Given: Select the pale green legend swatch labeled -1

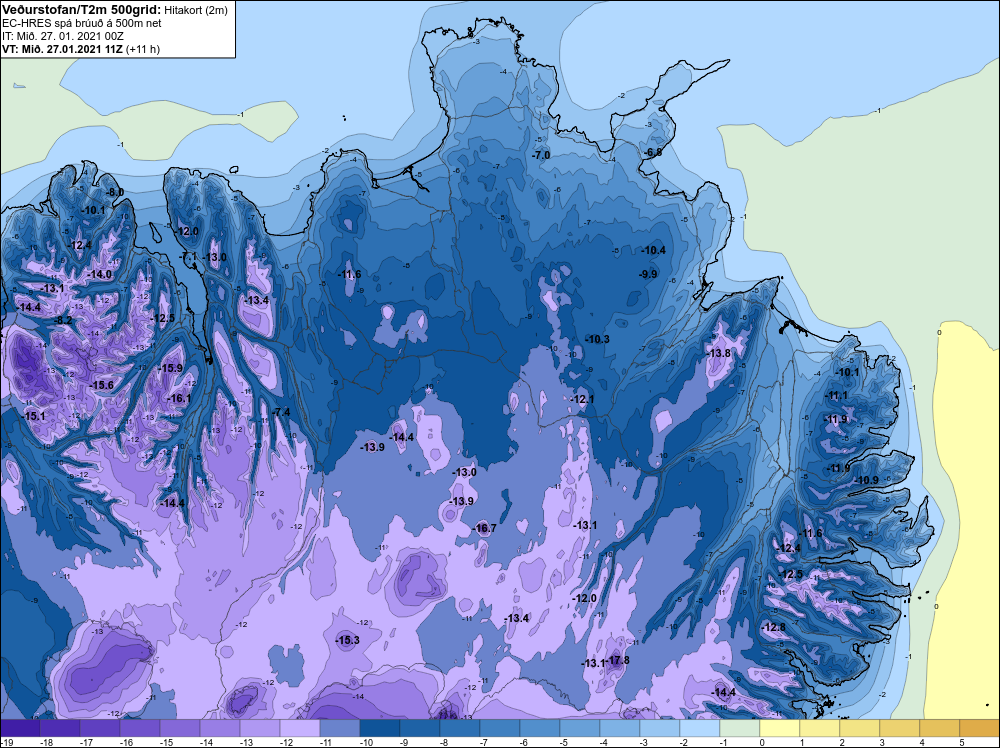Looking at the screenshot, I should (x=740, y=729).
